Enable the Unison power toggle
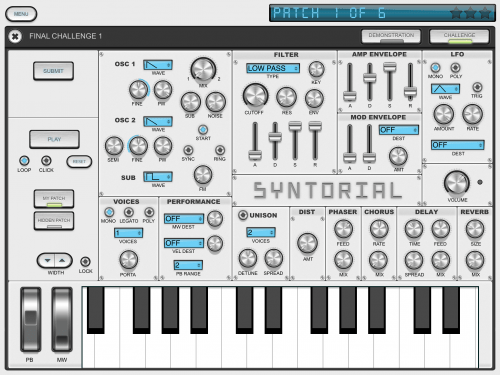This screenshot has height=375, width=500. click(x=243, y=215)
